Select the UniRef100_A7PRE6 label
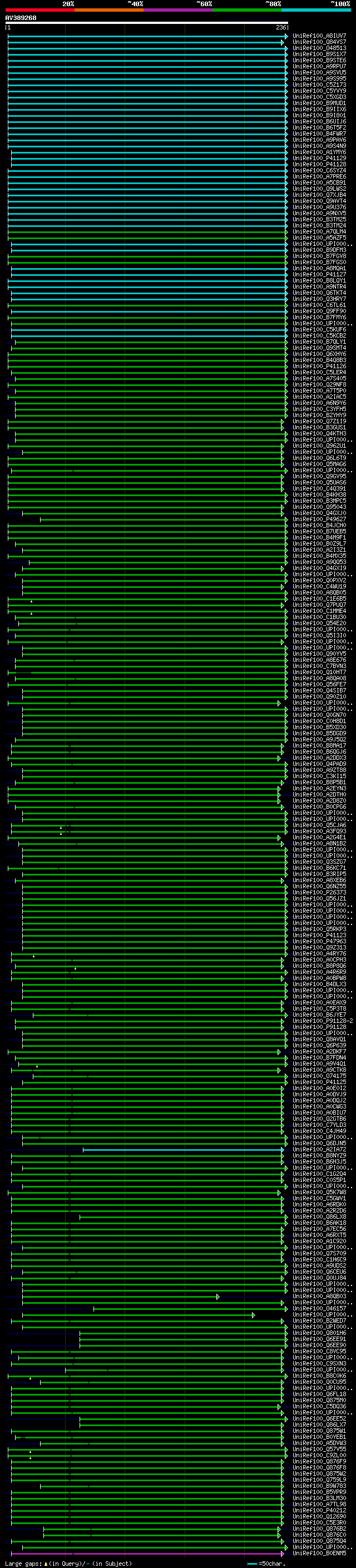Image resolution: width=356 pixels, height=1568 pixels. tap(319, 176)
